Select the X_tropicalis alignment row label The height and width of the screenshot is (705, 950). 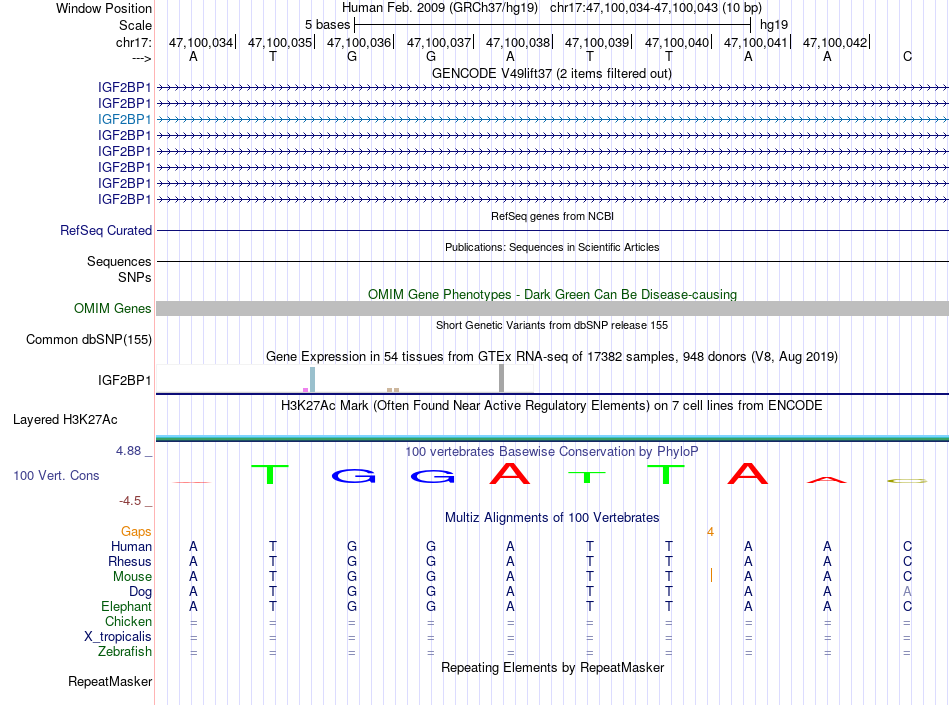tap(118, 637)
